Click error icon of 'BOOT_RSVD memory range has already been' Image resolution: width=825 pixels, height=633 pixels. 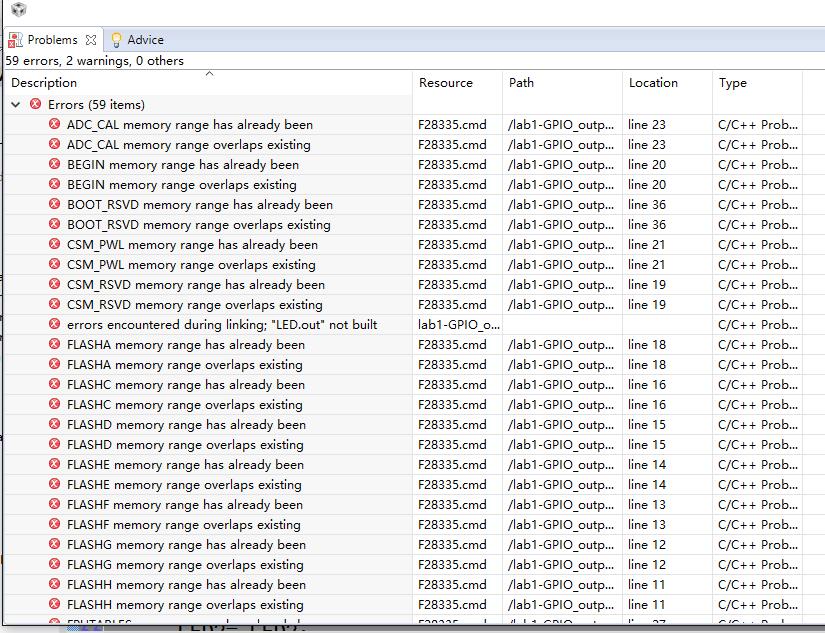[54, 204]
